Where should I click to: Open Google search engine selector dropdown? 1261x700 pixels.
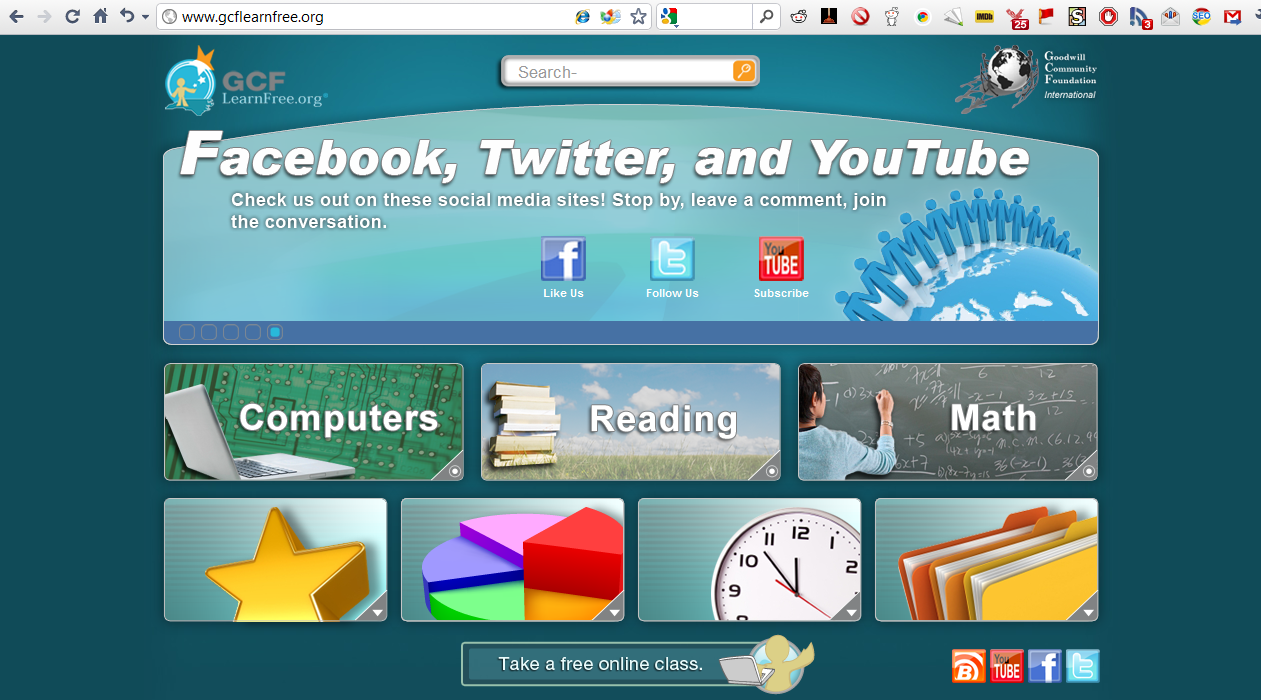[x=669, y=17]
